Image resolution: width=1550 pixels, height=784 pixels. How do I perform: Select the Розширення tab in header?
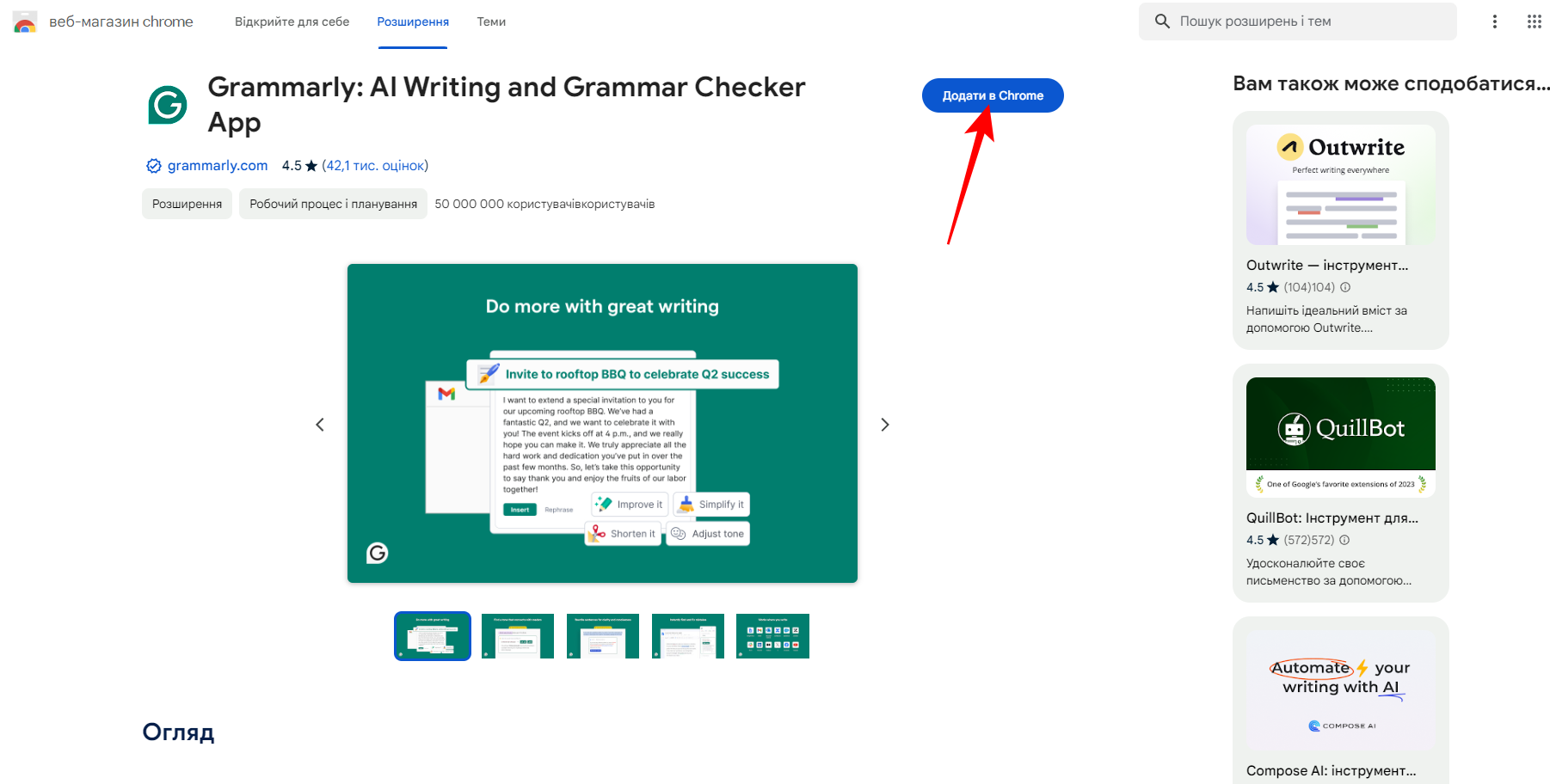coord(413,21)
